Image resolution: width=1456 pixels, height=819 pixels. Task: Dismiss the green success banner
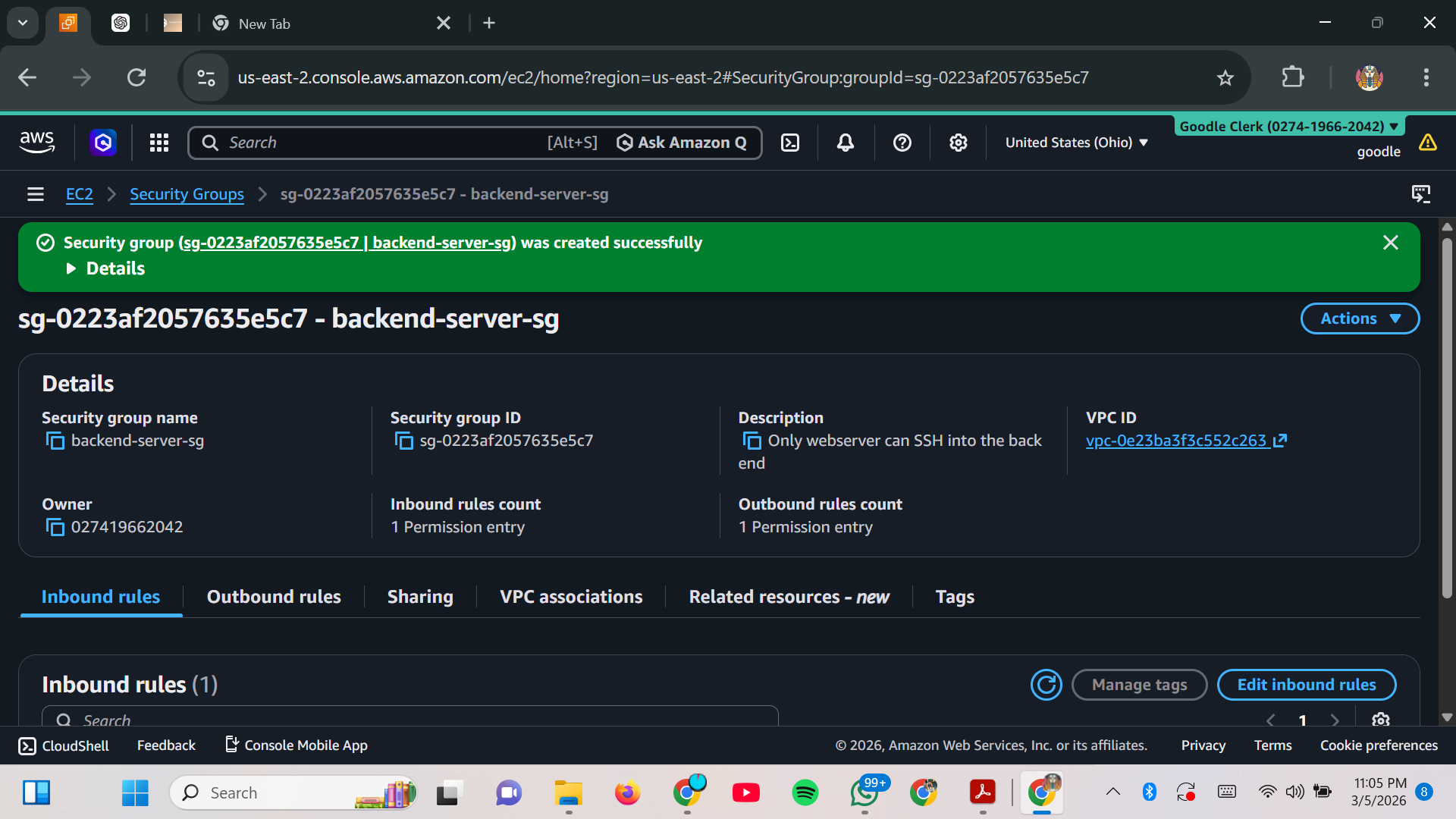tap(1390, 243)
